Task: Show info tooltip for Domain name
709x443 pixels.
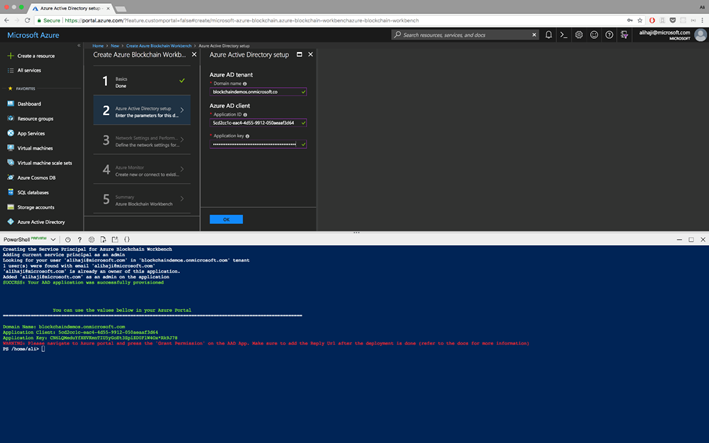Action: 245,84
